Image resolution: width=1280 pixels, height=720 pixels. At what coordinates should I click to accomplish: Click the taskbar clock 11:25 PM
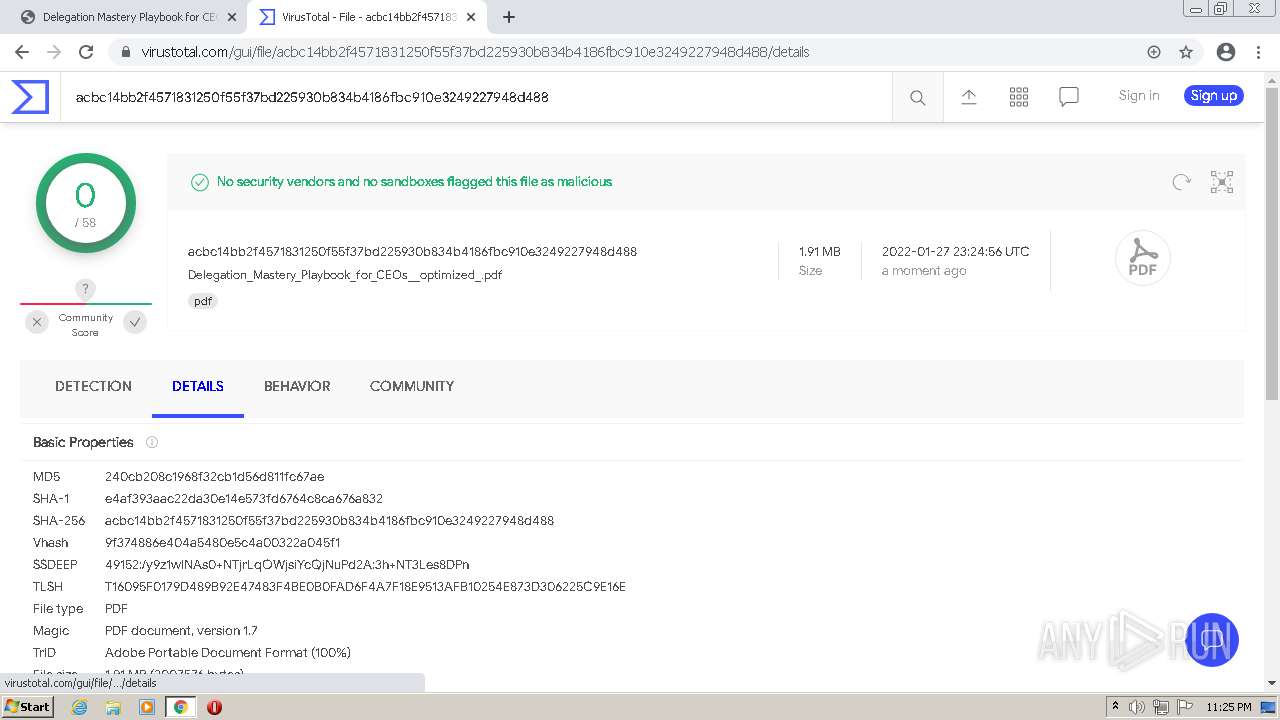(x=1228, y=707)
